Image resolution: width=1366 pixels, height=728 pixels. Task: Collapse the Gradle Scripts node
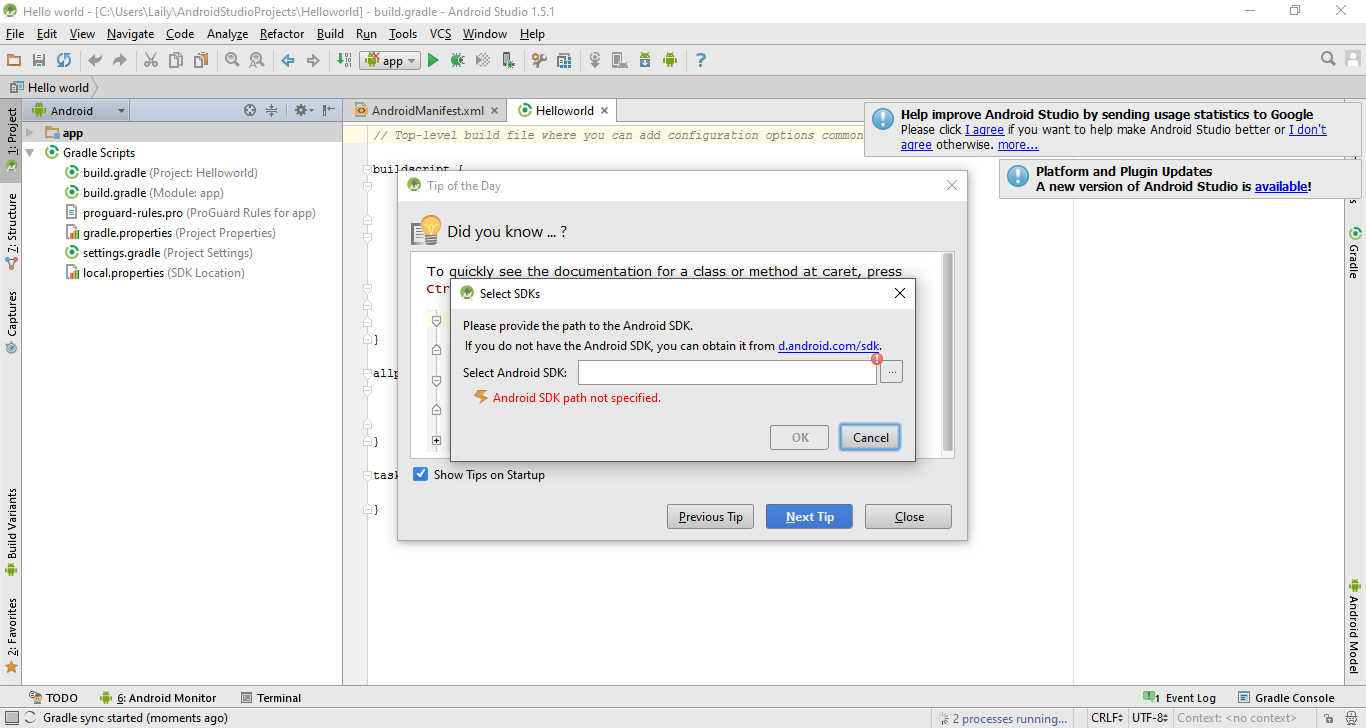click(30, 153)
